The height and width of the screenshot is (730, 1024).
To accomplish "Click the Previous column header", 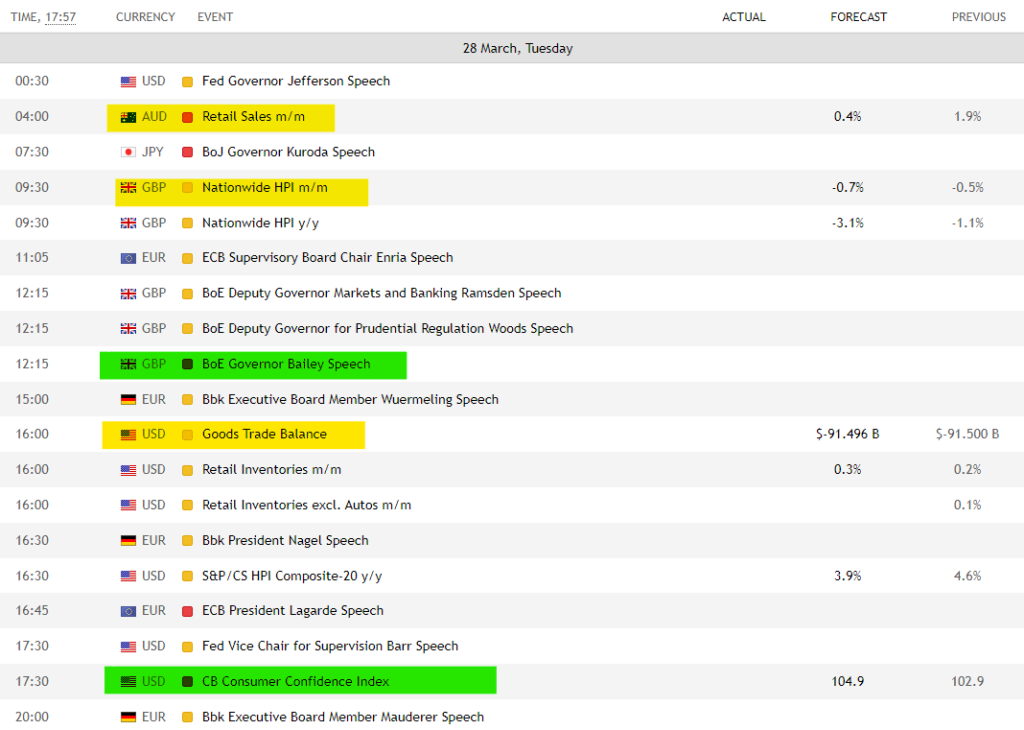I will [x=978, y=17].
